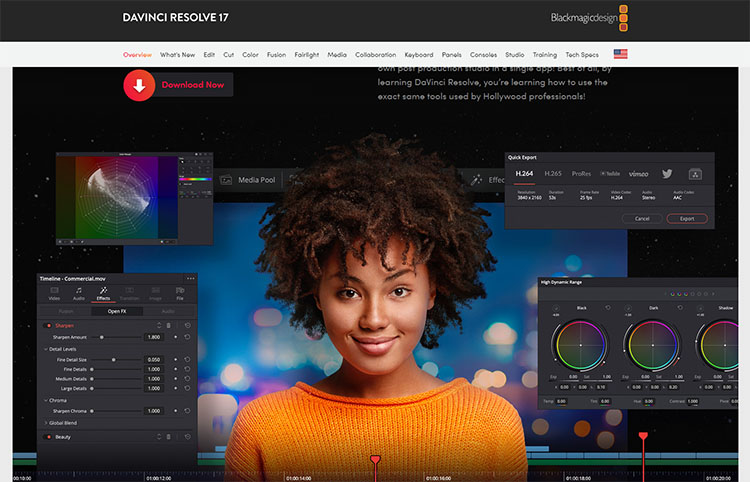
Task: Switch to the Open FX sub-tab
Action: point(117,311)
